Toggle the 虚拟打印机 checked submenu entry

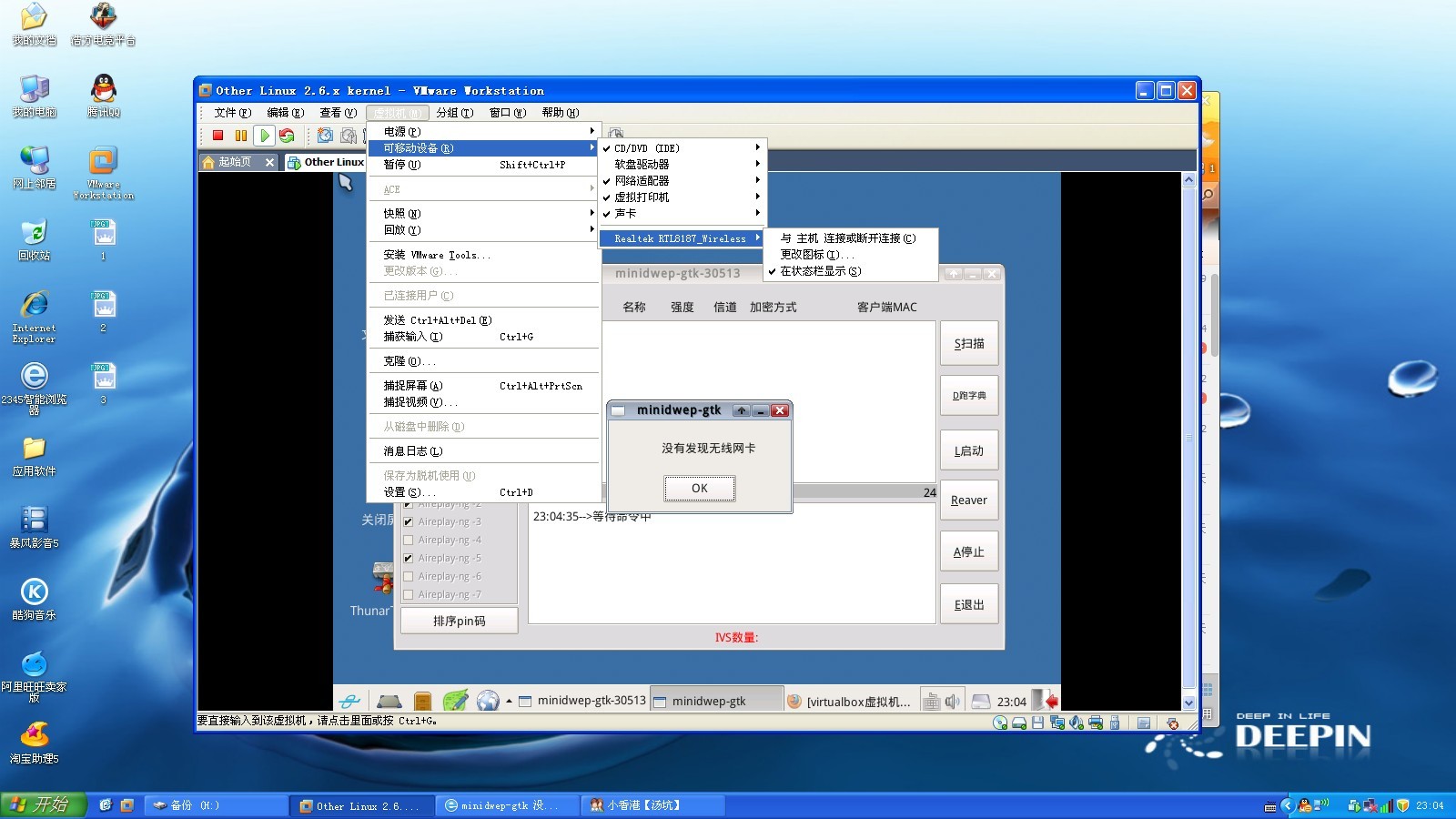point(682,197)
